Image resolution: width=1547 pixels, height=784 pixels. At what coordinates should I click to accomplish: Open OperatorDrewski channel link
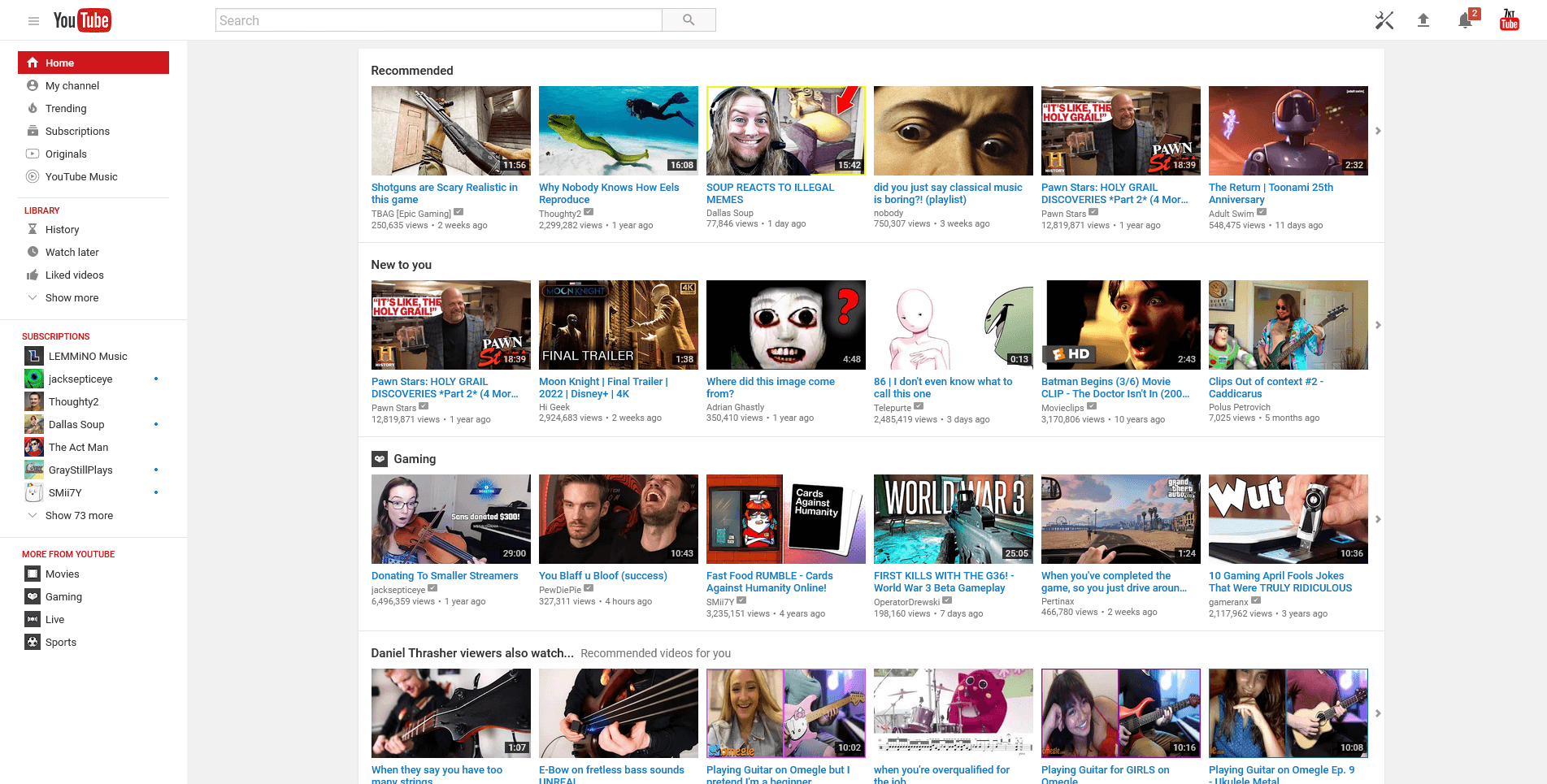pyautogui.click(x=906, y=602)
